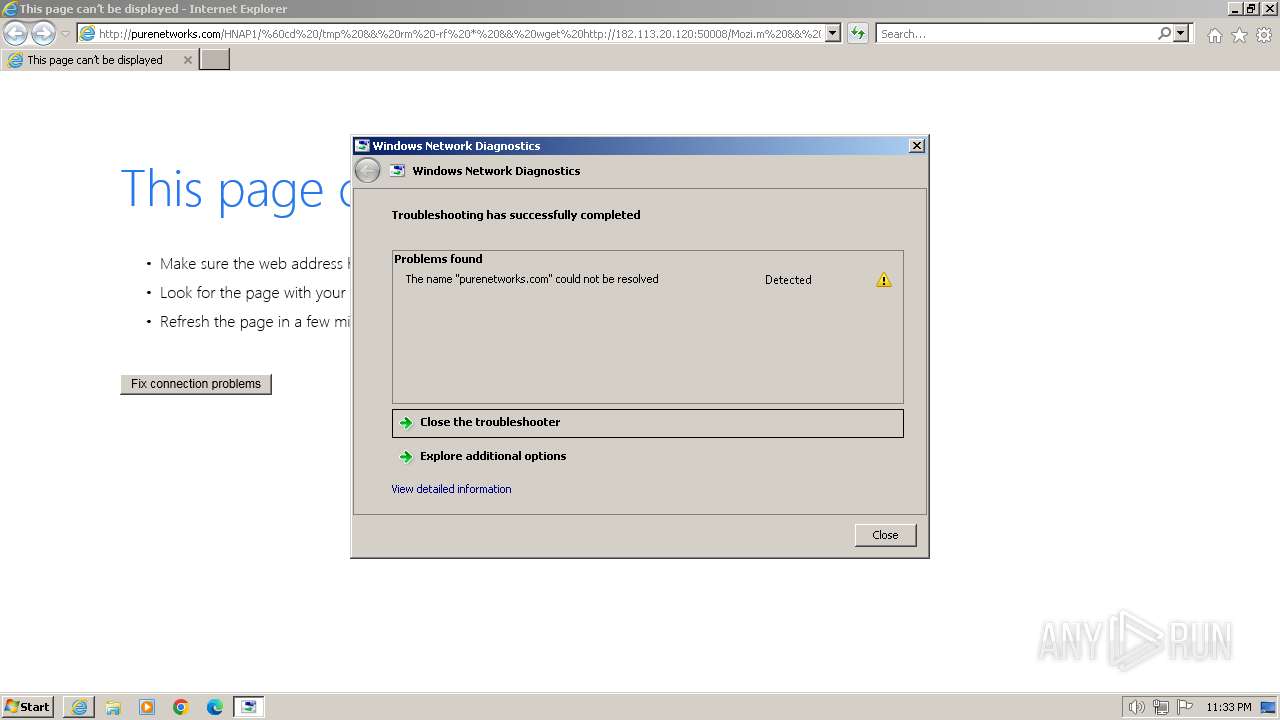1280x720 pixels.
Task: Open the recent pages dropdown arrow
Action: click(x=65, y=34)
